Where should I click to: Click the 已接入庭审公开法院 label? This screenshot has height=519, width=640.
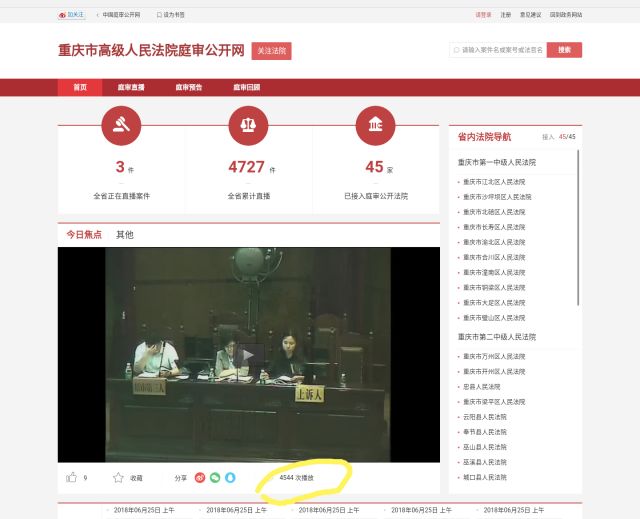tap(376, 196)
